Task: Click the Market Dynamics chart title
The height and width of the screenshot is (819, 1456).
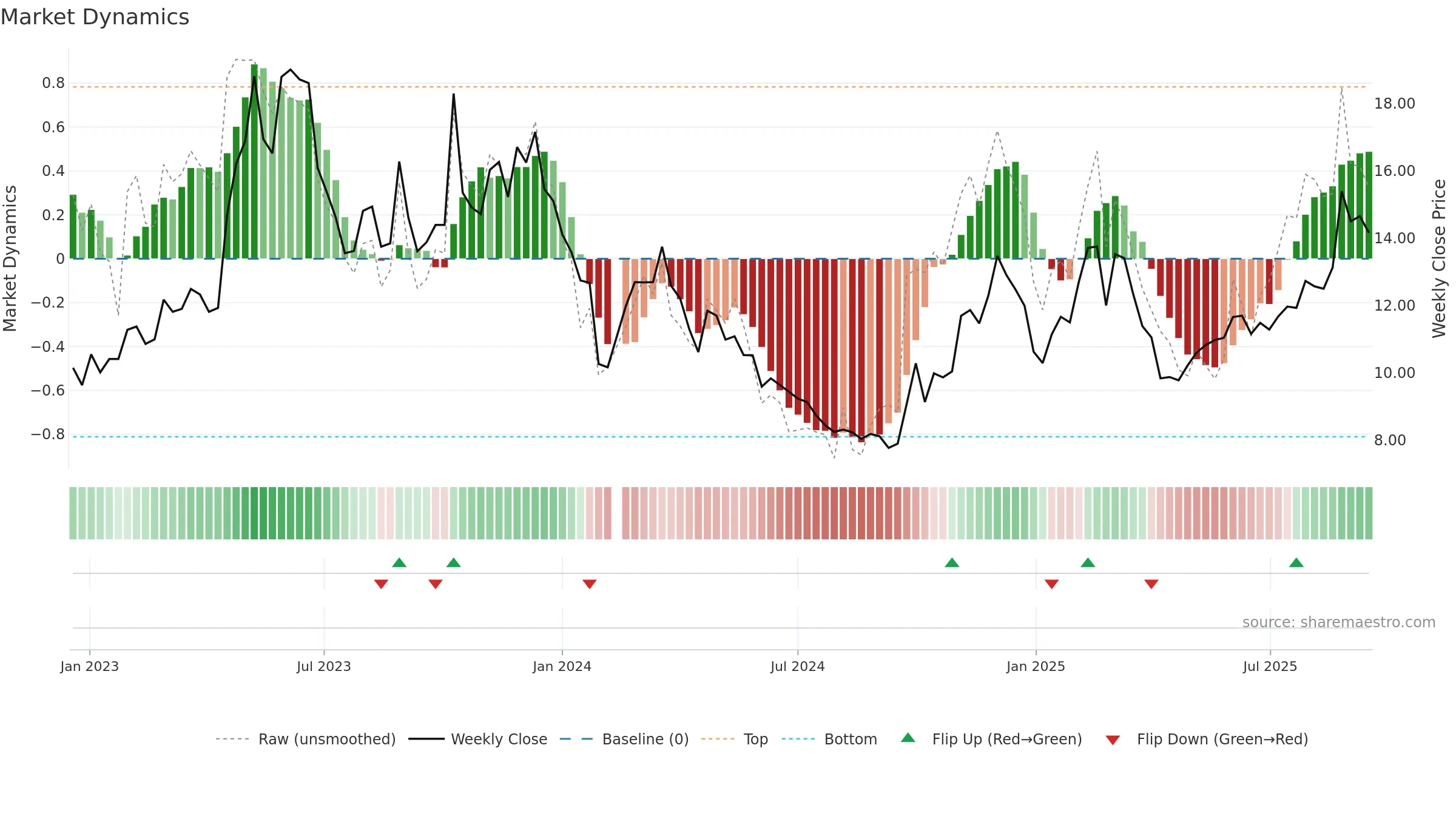Action: pyautogui.click(x=95, y=17)
